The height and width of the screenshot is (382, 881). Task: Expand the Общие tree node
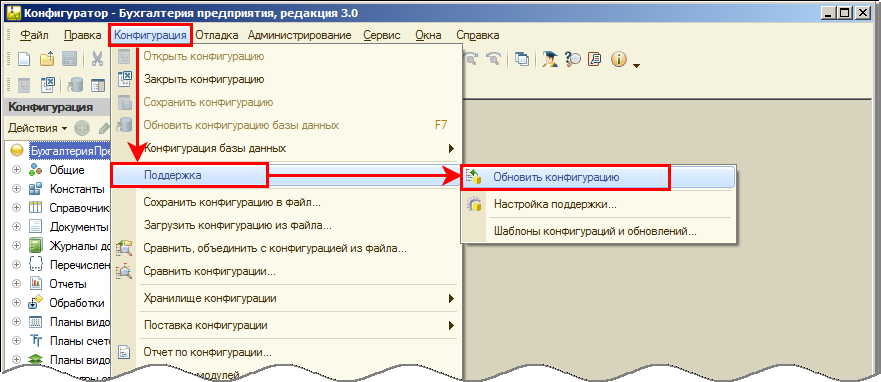click(16, 170)
